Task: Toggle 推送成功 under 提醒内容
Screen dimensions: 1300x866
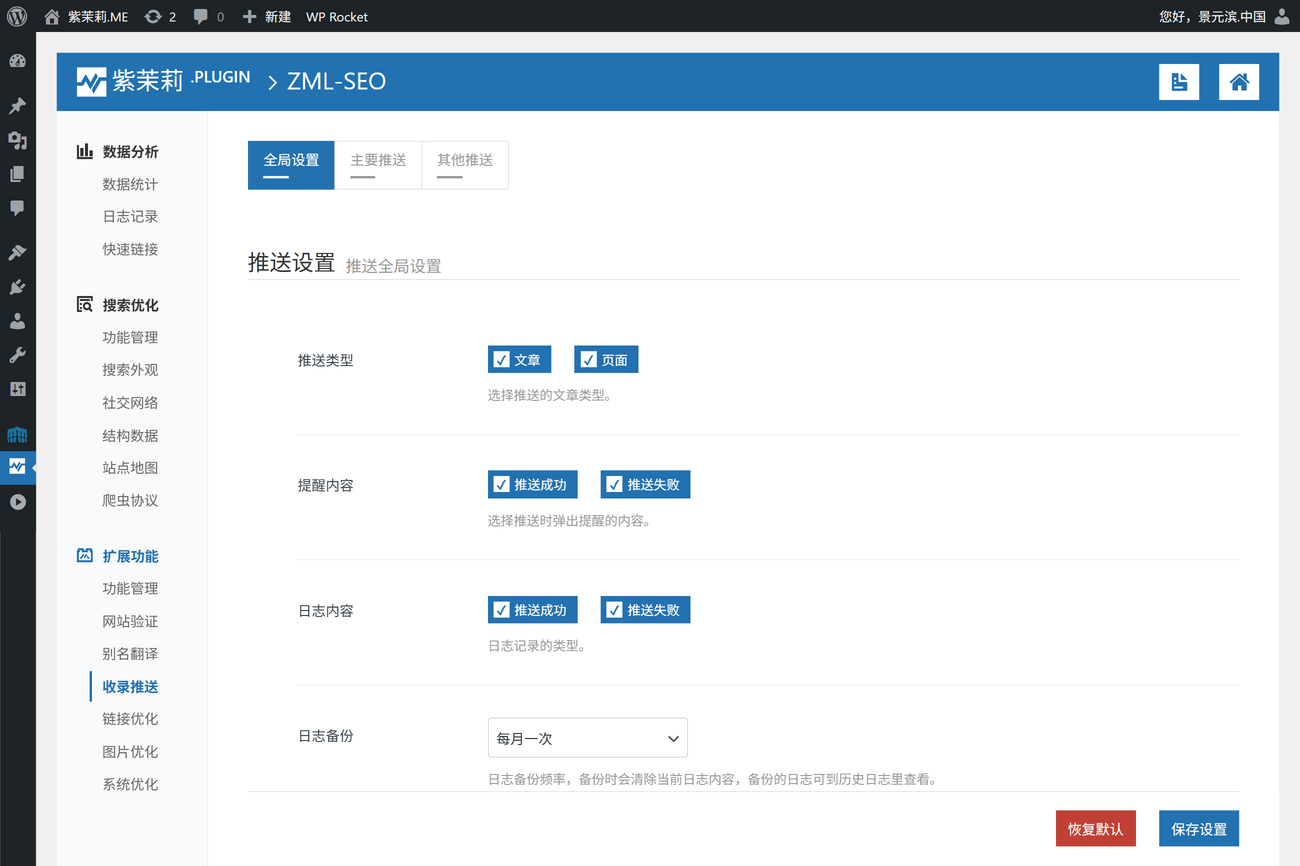Action: pos(532,485)
